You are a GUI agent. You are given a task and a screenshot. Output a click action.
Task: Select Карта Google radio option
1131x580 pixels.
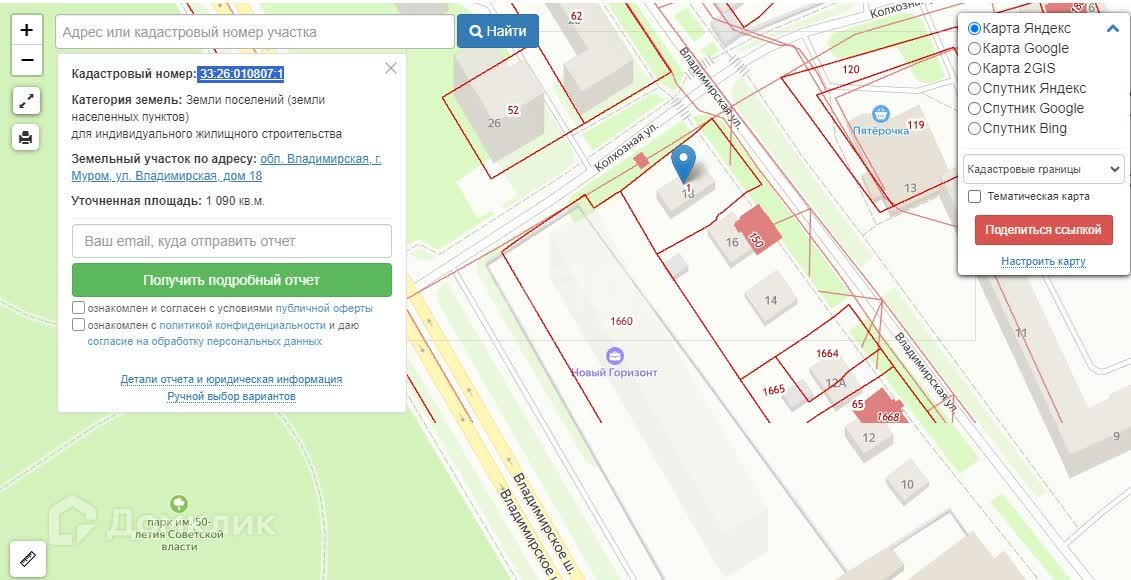click(x=974, y=49)
